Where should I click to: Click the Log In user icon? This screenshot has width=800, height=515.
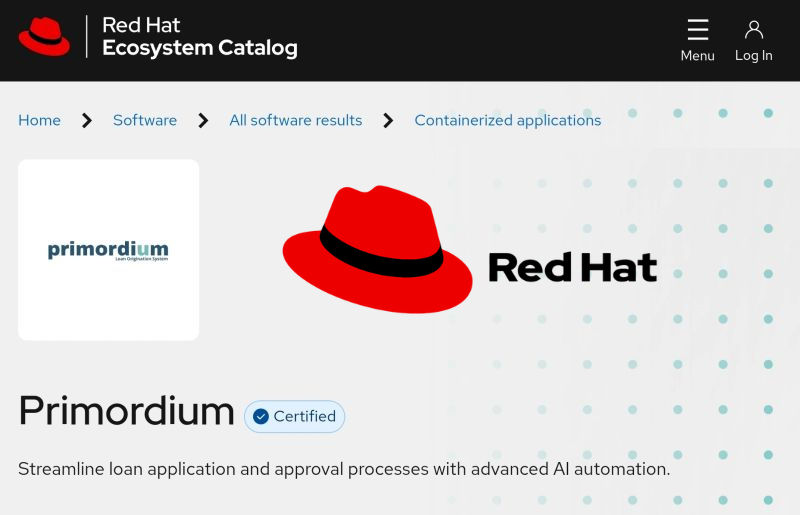[754, 30]
